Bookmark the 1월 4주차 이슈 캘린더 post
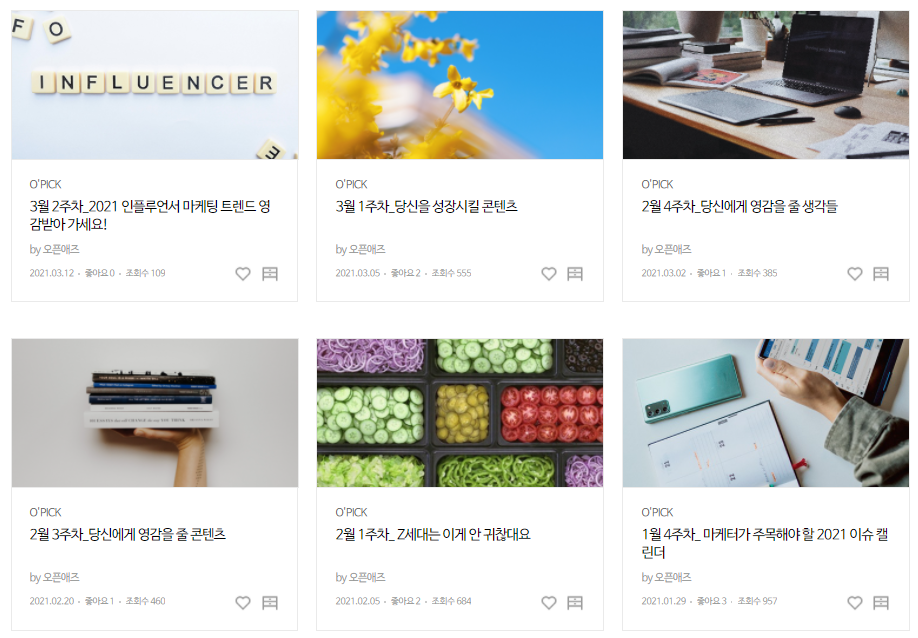This screenshot has width=918, height=638. coord(881,602)
